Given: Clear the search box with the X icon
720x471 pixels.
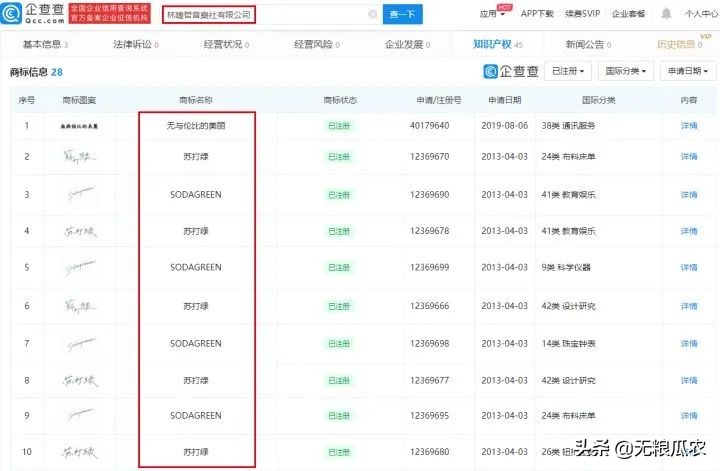Looking at the screenshot, I should pos(373,15).
